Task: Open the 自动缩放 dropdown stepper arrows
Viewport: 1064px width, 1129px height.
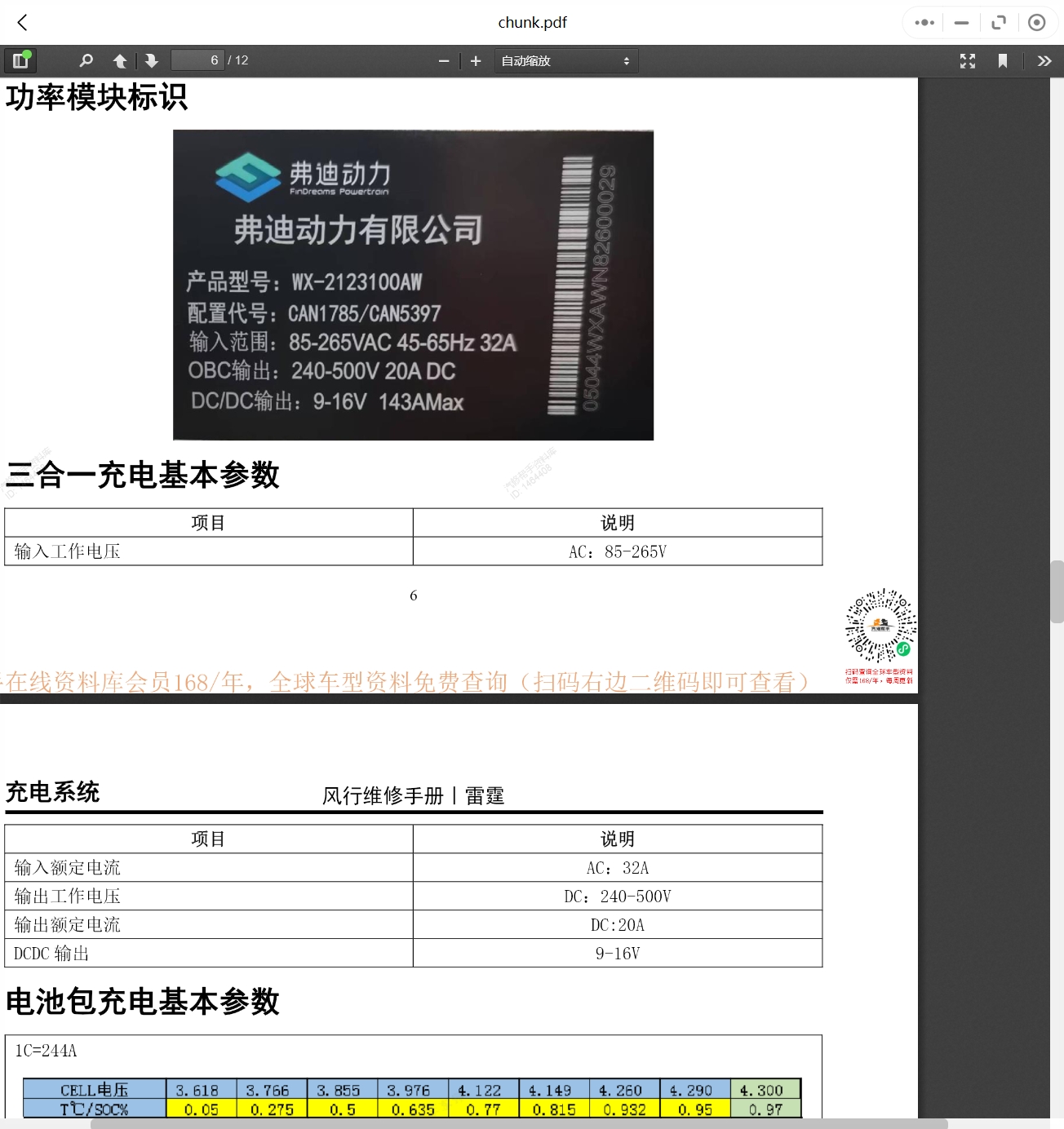Action: (625, 60)
